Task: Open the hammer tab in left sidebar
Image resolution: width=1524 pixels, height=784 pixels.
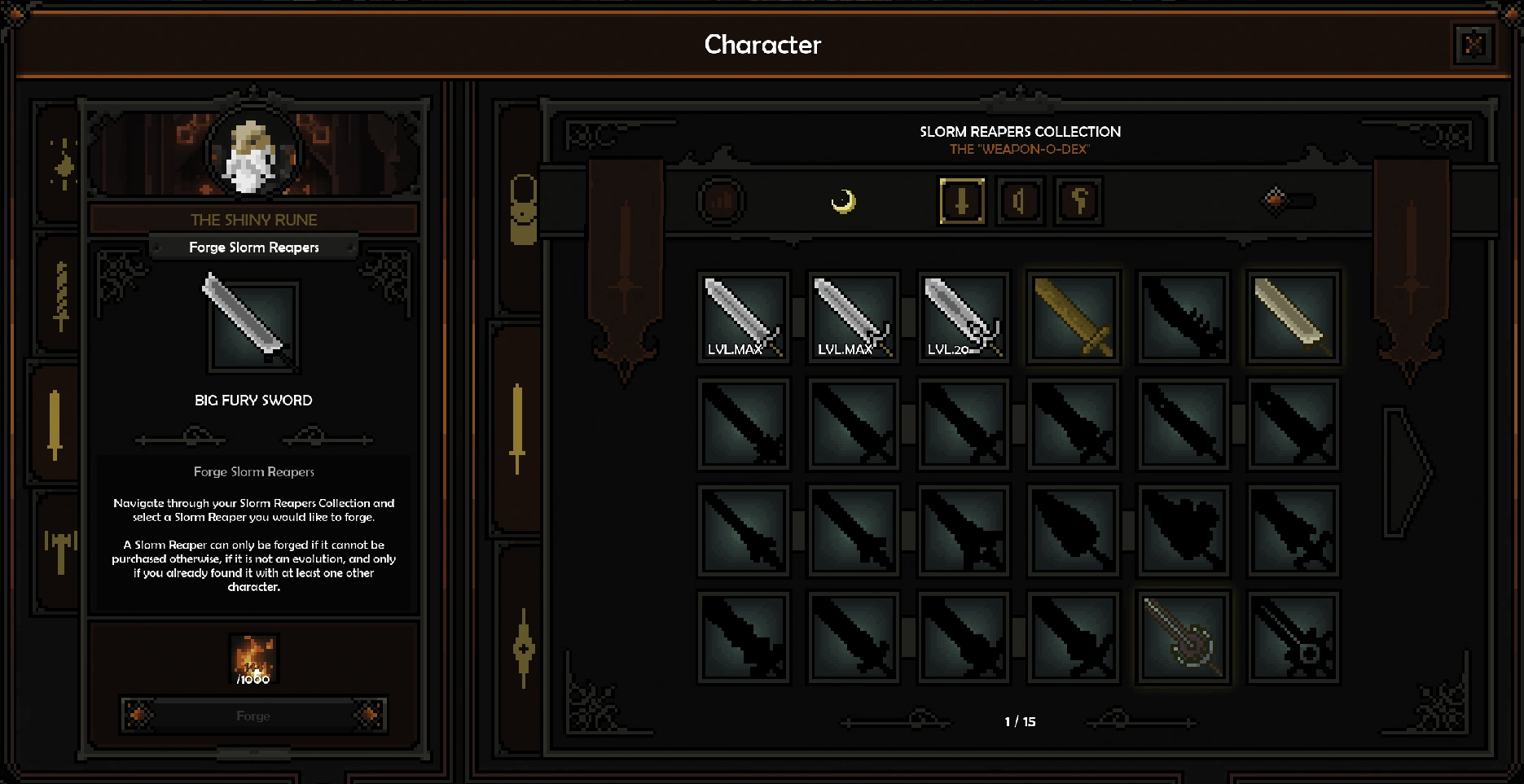Action: click(60, 550)
